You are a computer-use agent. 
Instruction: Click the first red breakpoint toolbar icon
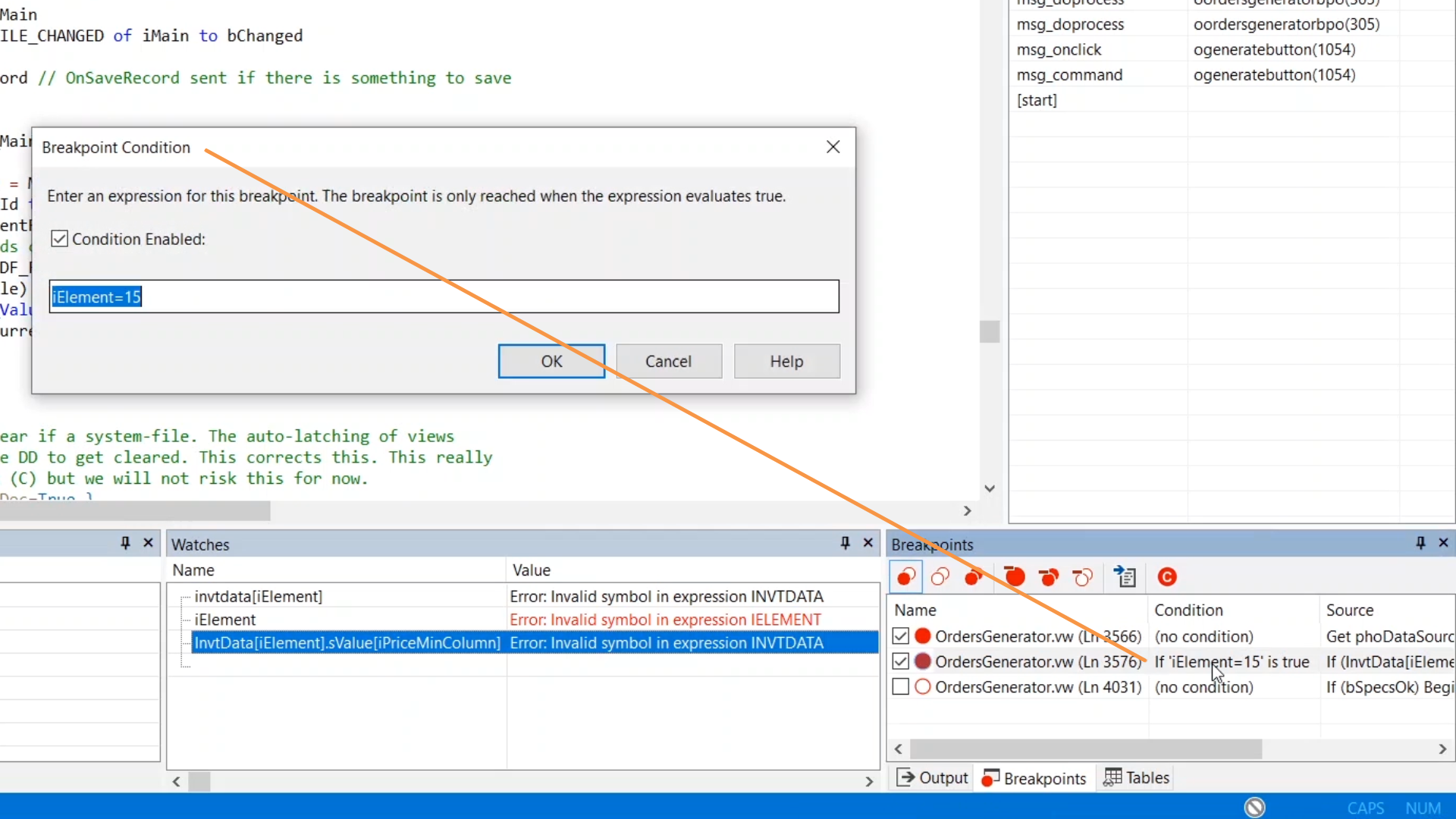(x=906, y=578)
